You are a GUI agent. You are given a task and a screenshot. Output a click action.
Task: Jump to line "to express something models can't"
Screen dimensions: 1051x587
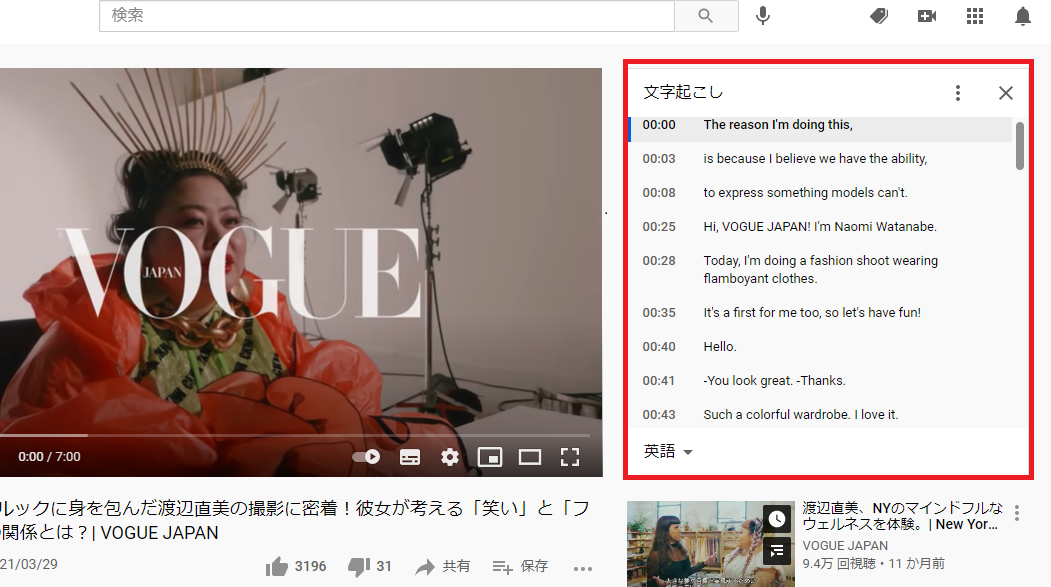[821, 193]
